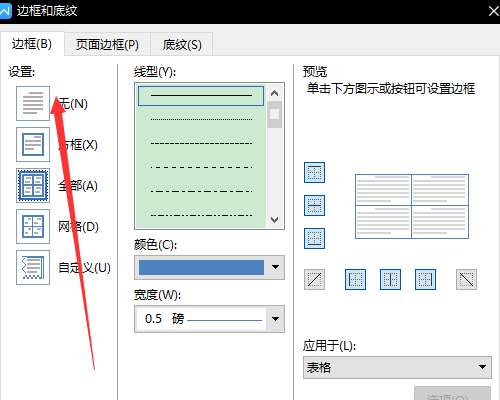Click the 方框(X) label
Screen dimensions: 500x400
(78, 145)
